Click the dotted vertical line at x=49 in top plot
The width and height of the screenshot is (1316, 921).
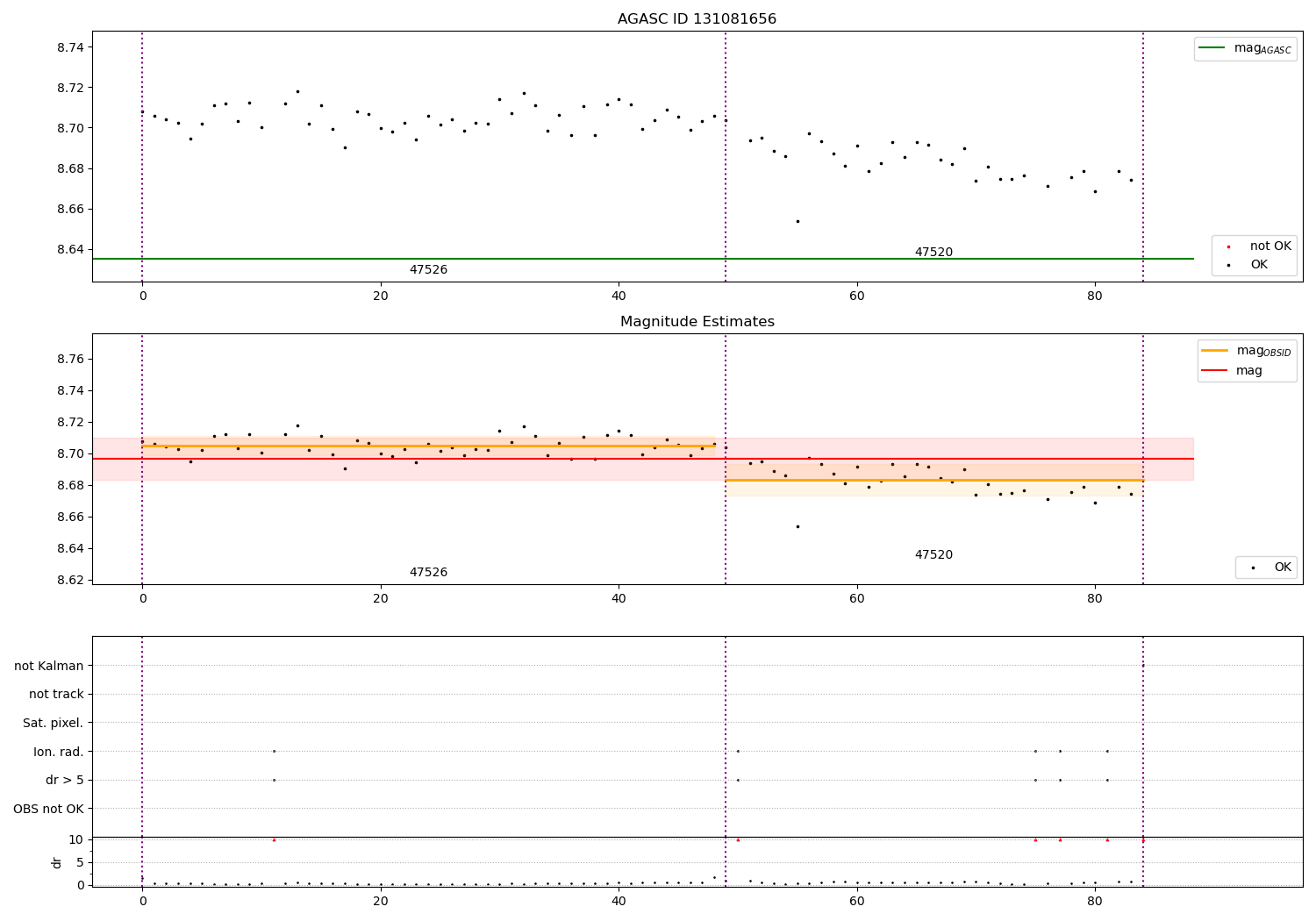pos(726,156)
